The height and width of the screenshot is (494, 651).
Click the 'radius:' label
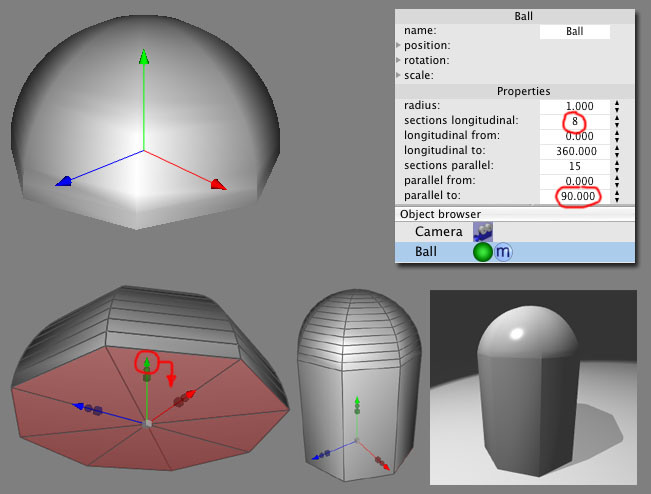tap(422, 105)
